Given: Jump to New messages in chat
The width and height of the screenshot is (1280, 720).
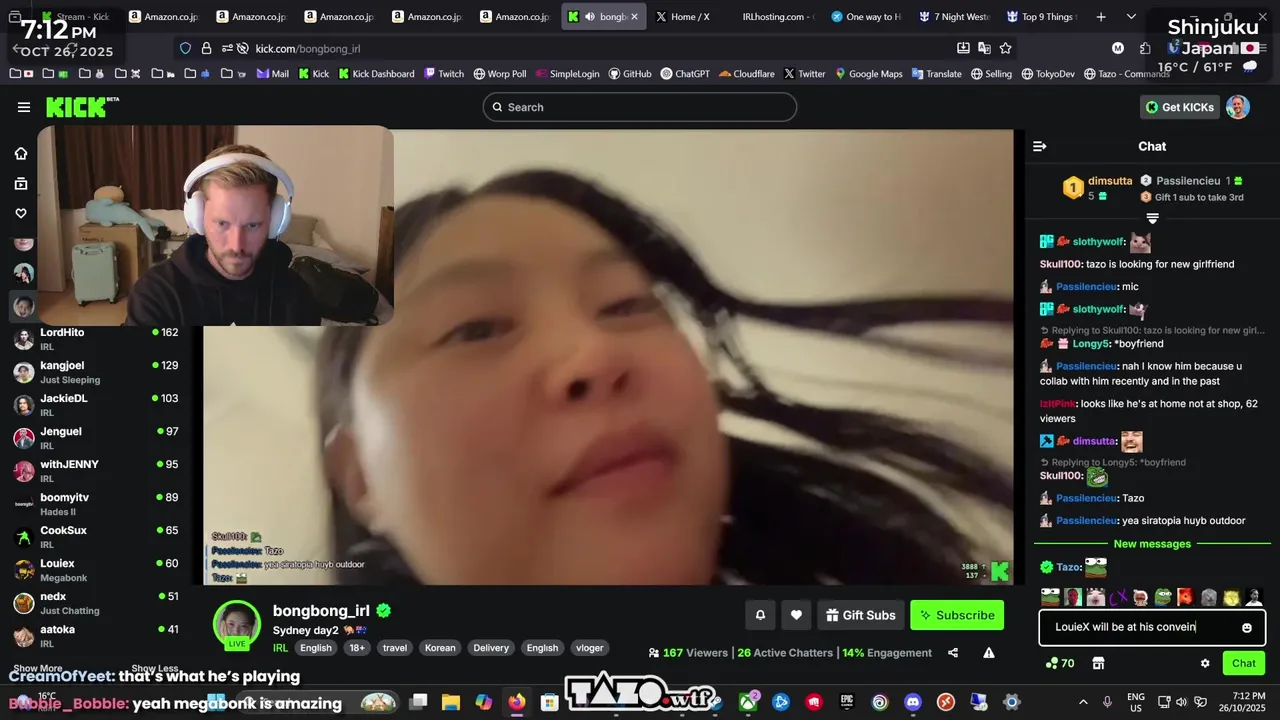Looking at the screenshot, I should (1152, 544).
